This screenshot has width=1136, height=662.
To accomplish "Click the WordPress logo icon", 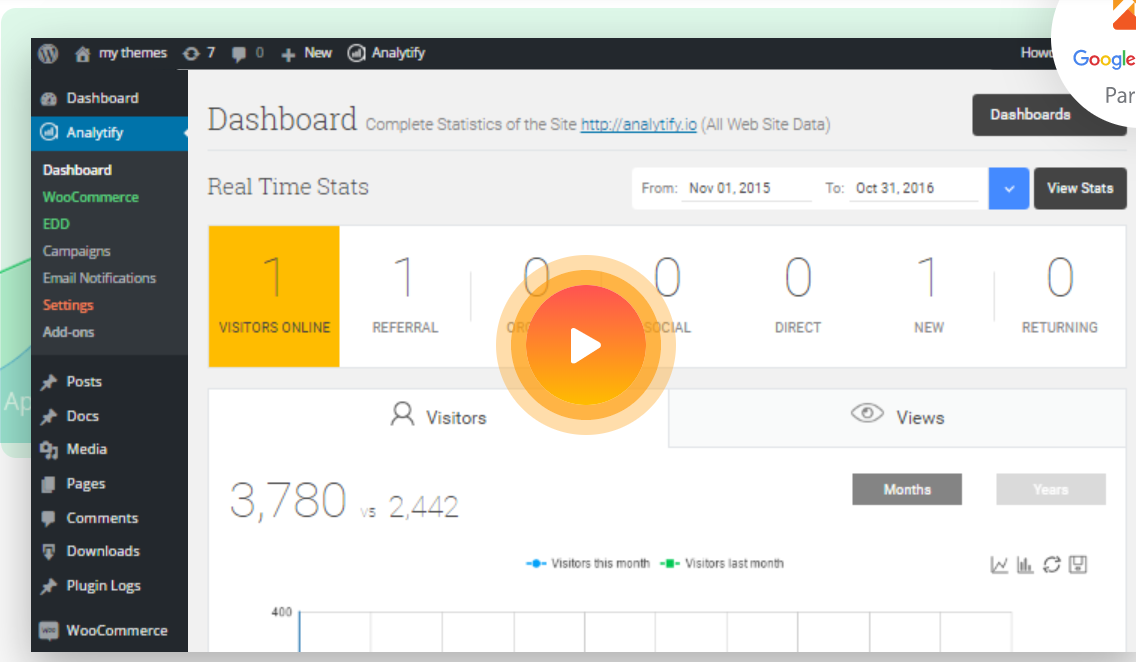I will pos(48,53).
